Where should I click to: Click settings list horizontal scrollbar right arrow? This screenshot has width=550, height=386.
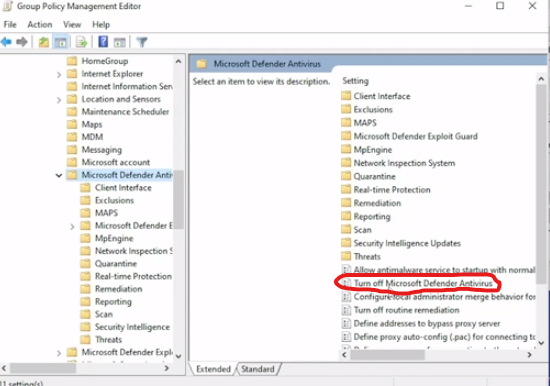pyautogui.click(x=529, y=355)
